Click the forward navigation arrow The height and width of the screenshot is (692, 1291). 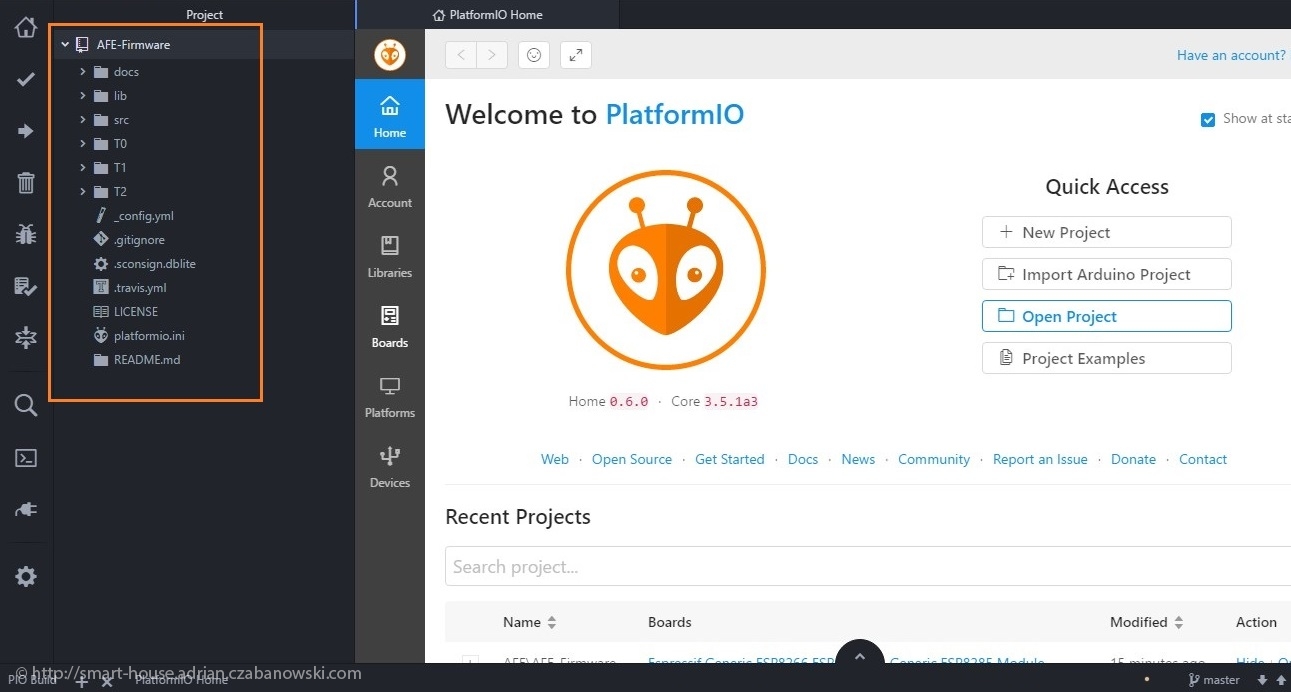[x=492, y=55]
